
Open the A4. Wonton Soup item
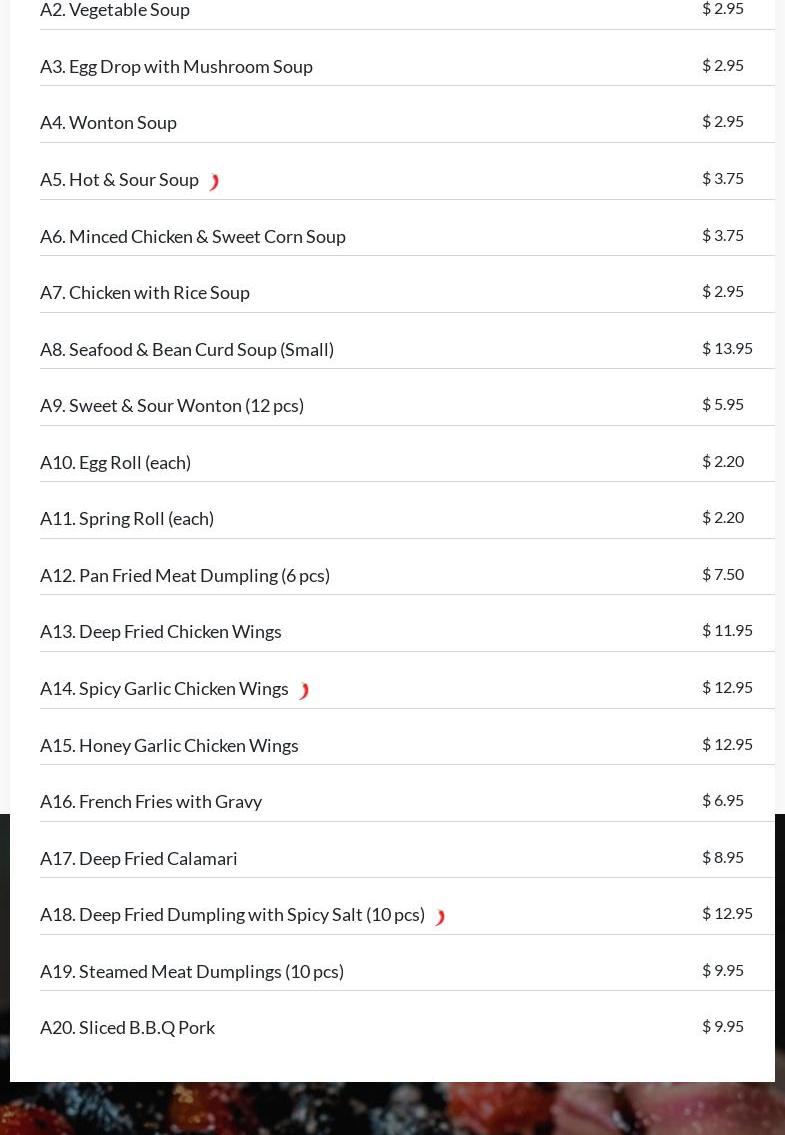coord(108,122)
